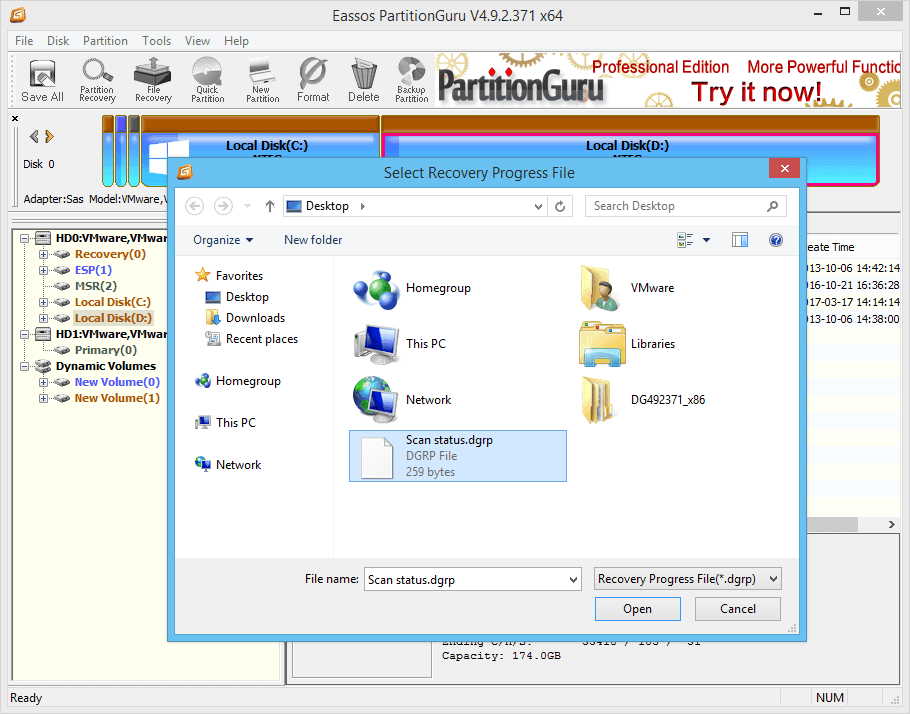Open the Backup Partition tool
The image size is (910, 714).
[x=411, y=81]
